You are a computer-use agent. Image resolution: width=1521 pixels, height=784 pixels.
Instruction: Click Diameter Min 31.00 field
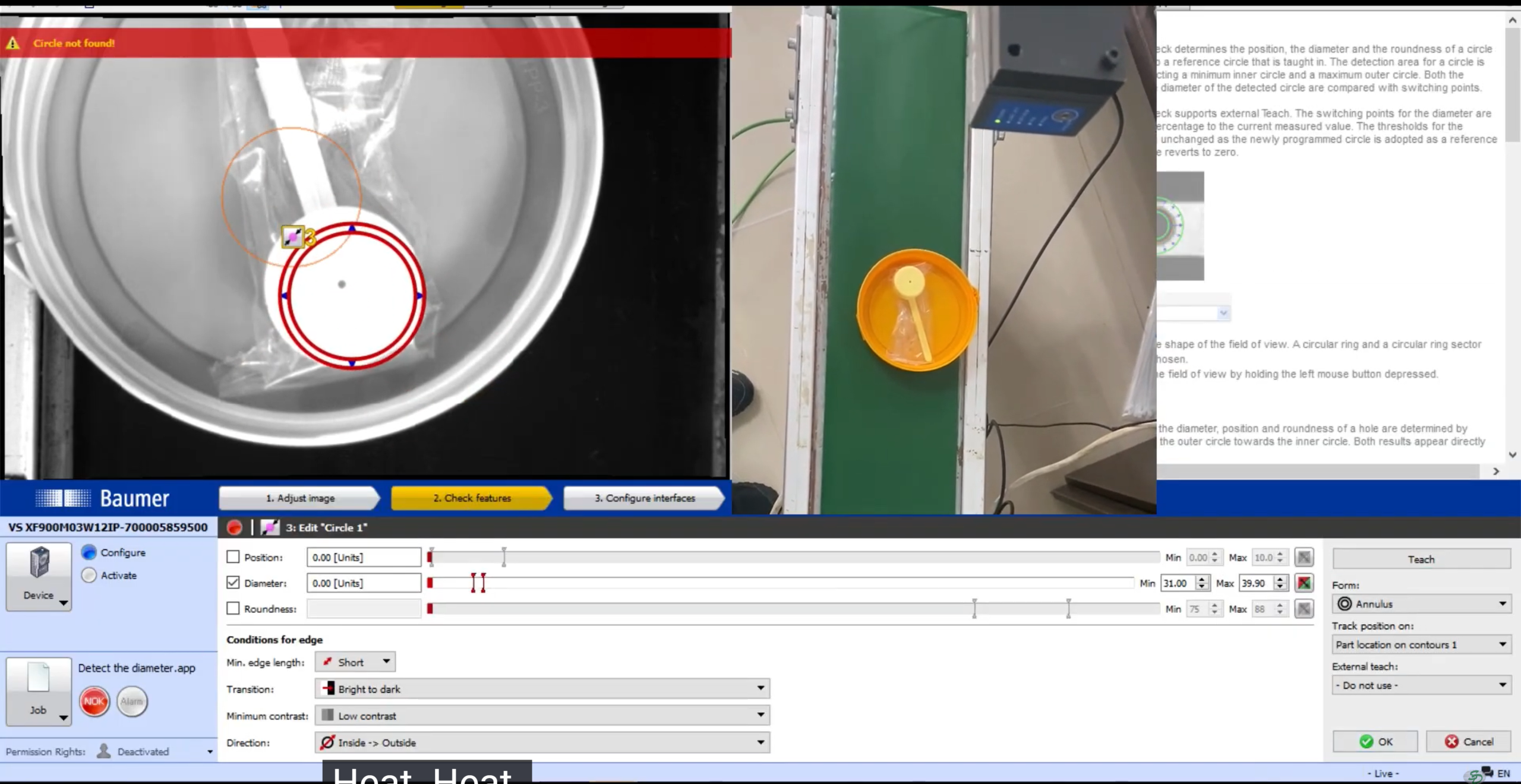coord(1178,583)
